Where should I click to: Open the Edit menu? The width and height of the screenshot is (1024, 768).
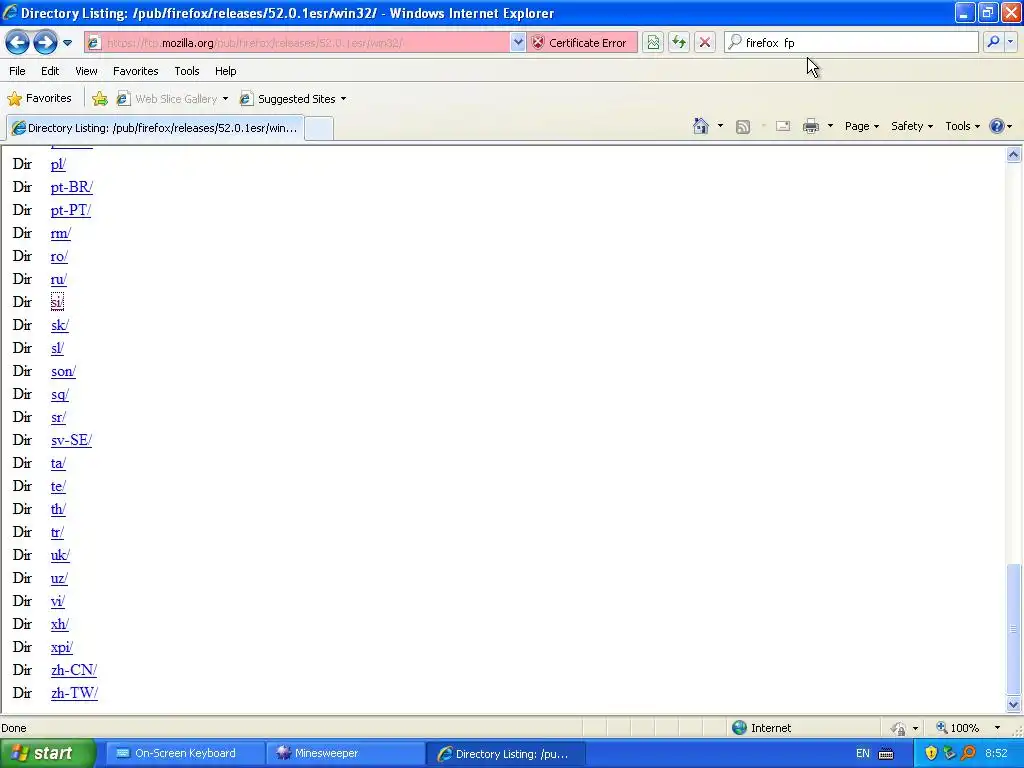(50, 71)
